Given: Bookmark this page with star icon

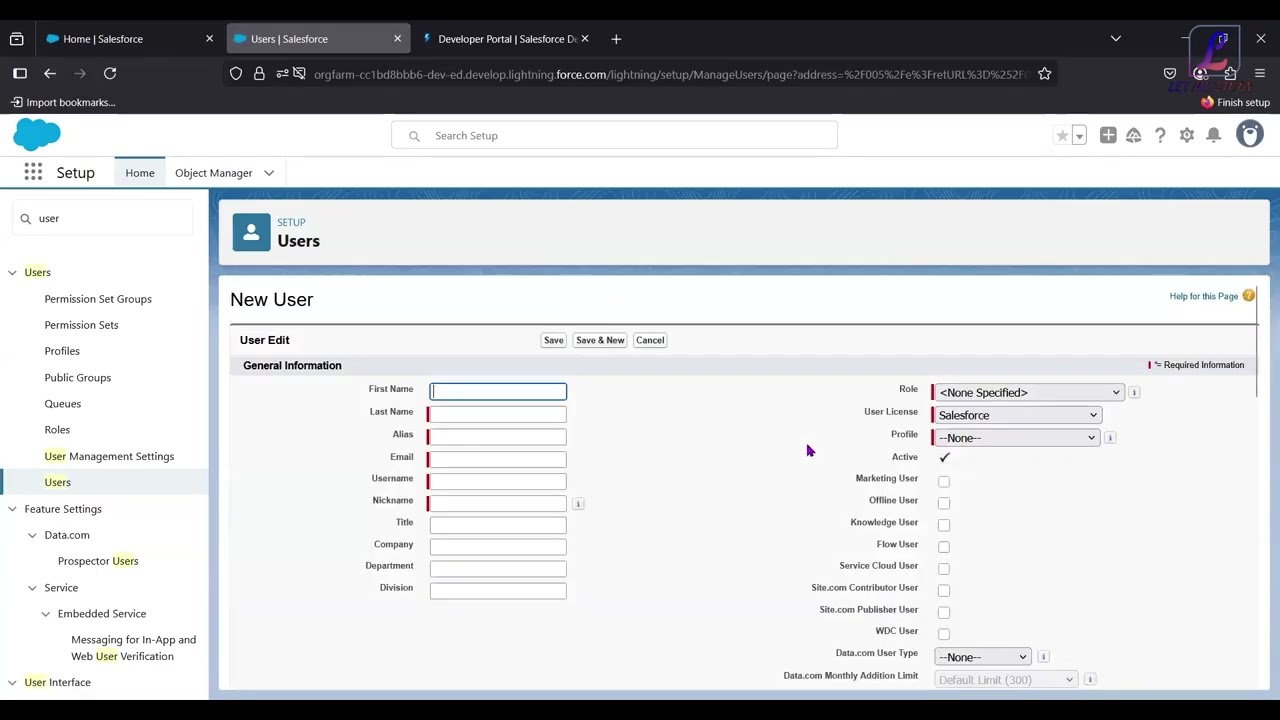Looking at the screenshot, I should tap(1044, 74).
